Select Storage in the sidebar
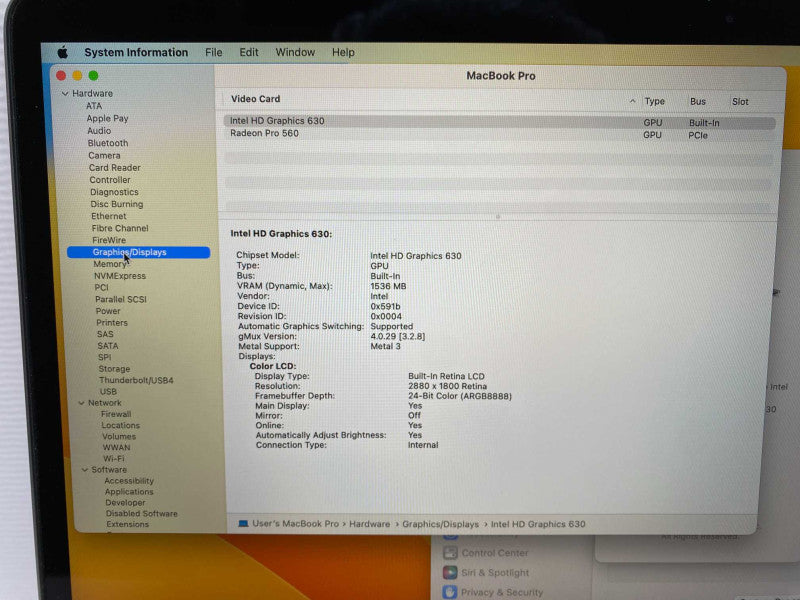 pos(114,369)
